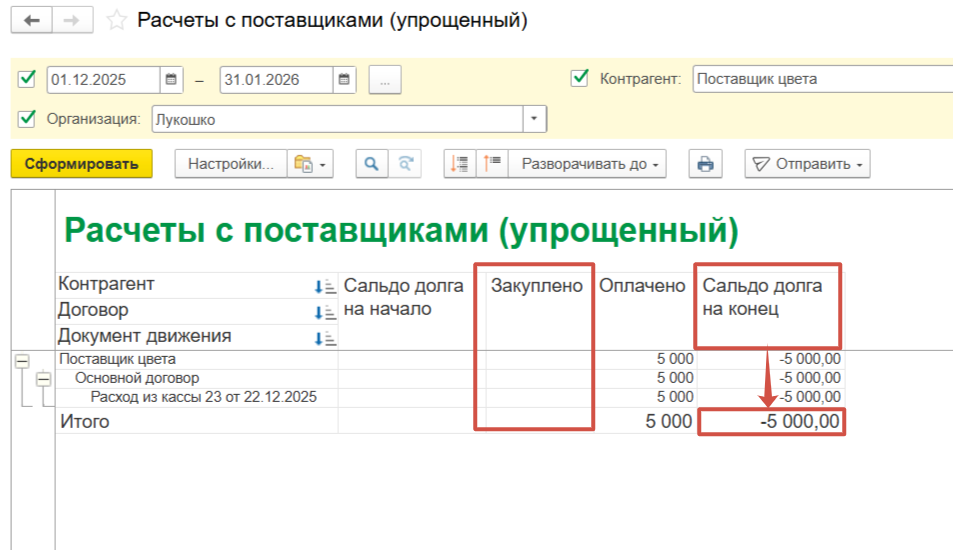
Task: Toggle the period filter checkbox
Action: click(27, 78)
